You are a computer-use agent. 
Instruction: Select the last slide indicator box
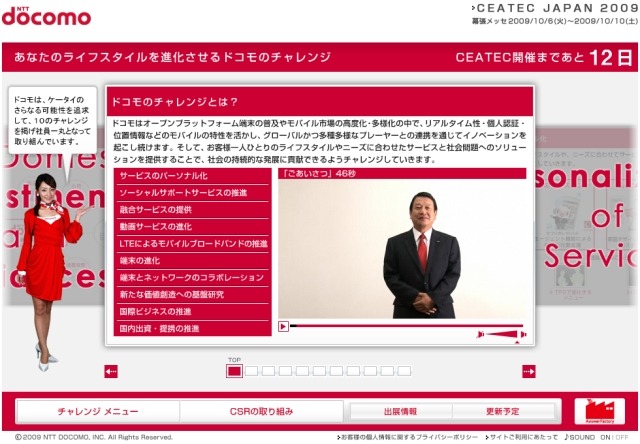(404, 371)
